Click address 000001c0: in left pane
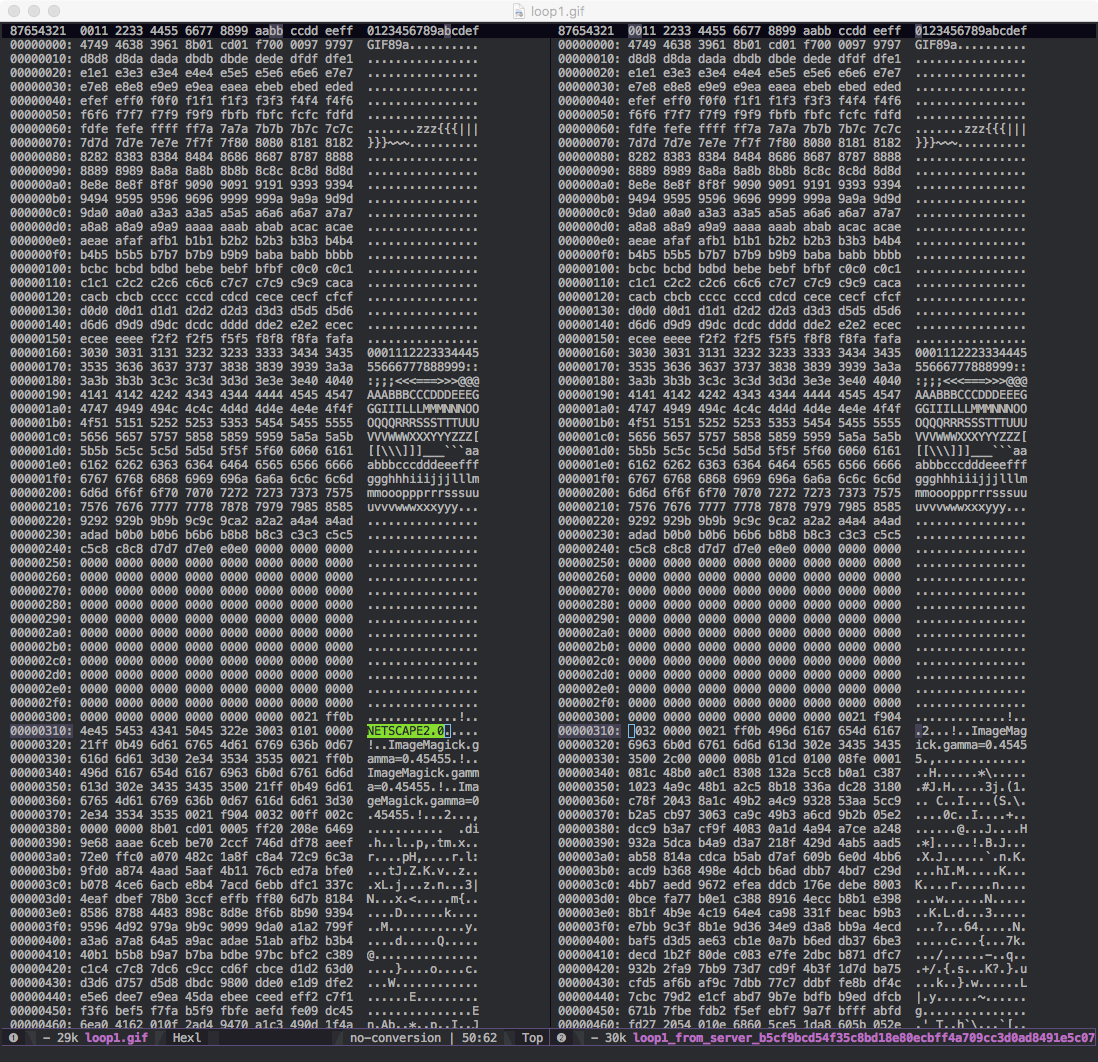 click(41, 437)
